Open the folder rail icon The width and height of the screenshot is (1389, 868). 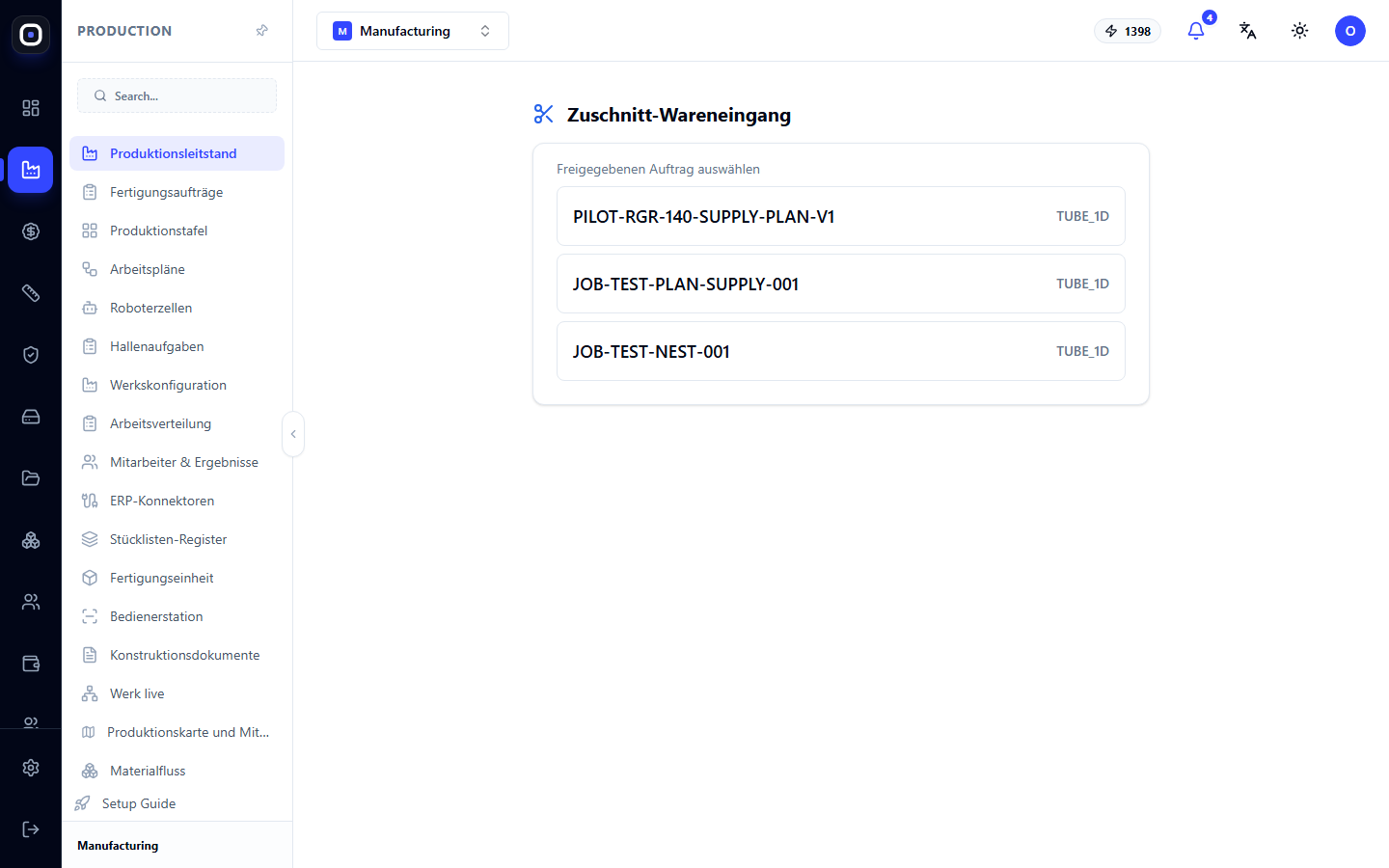(x=31, y=478)
